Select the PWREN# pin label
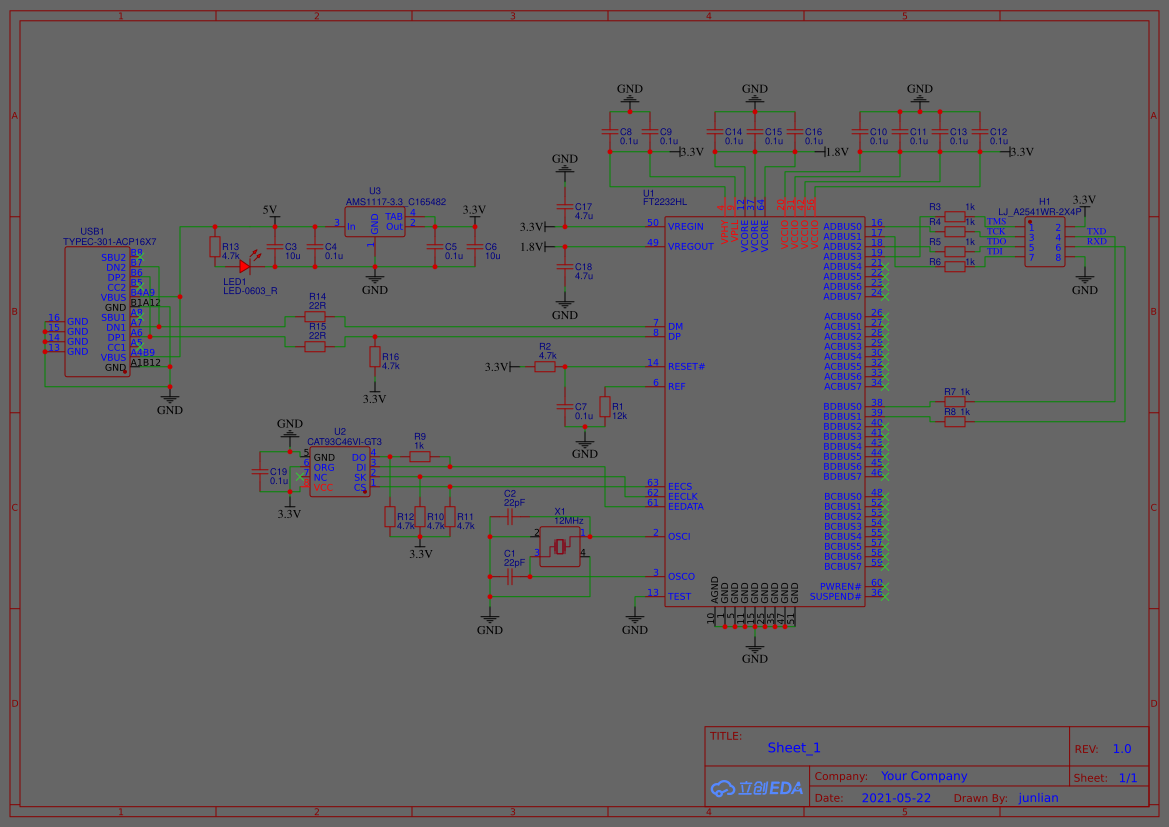1169x827 pixels. pyautogui.click(x=840, y=587)
